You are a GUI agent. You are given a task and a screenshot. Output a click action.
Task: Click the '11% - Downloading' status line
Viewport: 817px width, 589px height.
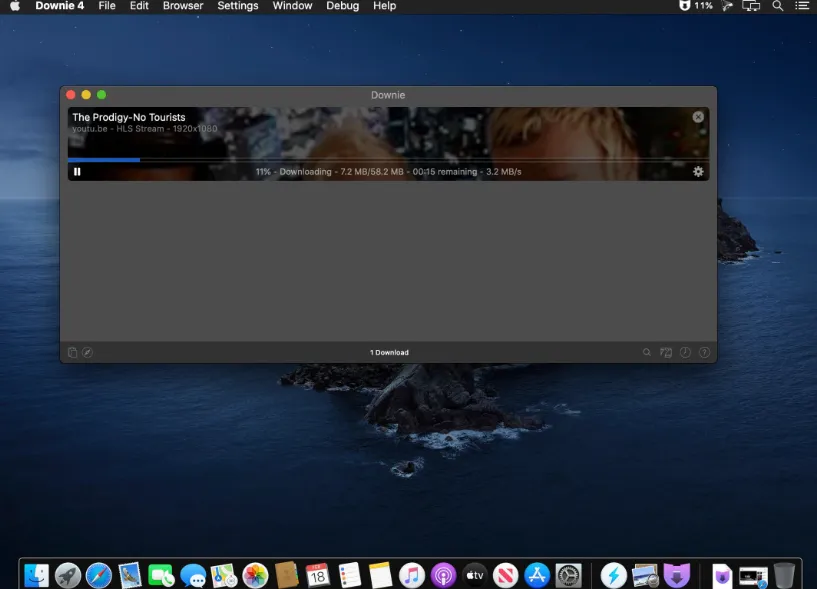(x=388, y=171)
